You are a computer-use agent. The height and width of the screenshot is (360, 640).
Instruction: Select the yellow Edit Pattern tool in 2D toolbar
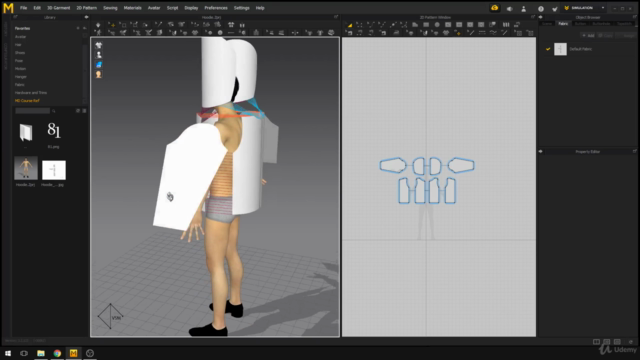pos(350,25)
